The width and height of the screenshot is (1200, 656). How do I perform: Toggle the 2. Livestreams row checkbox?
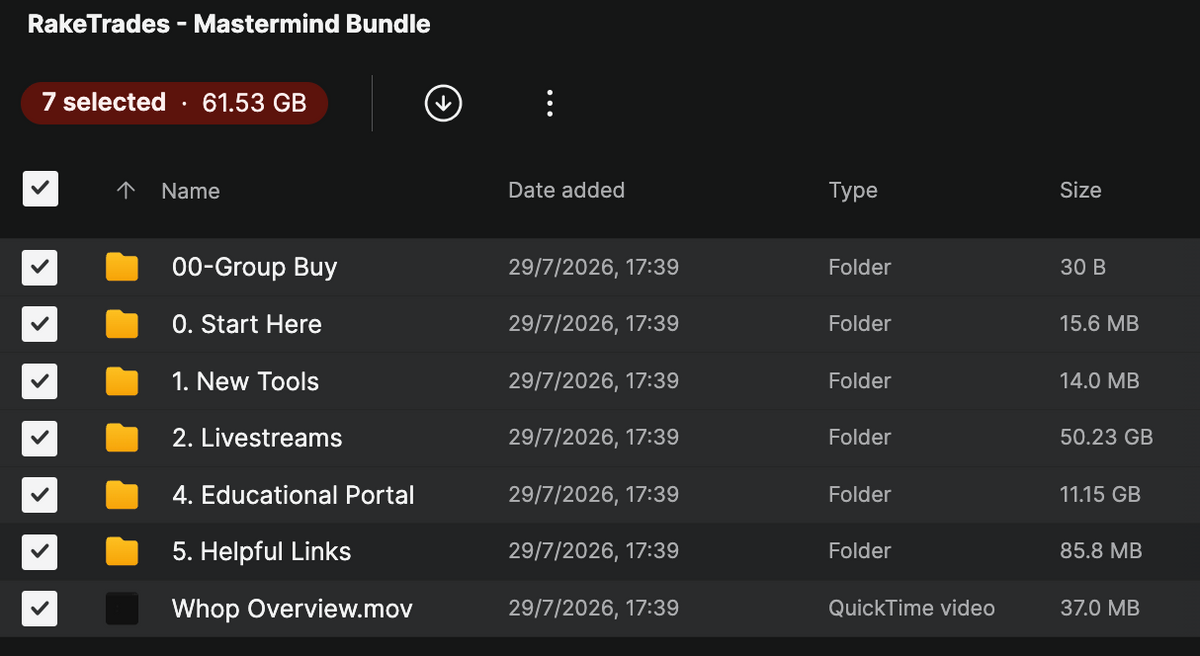(40, 437)
